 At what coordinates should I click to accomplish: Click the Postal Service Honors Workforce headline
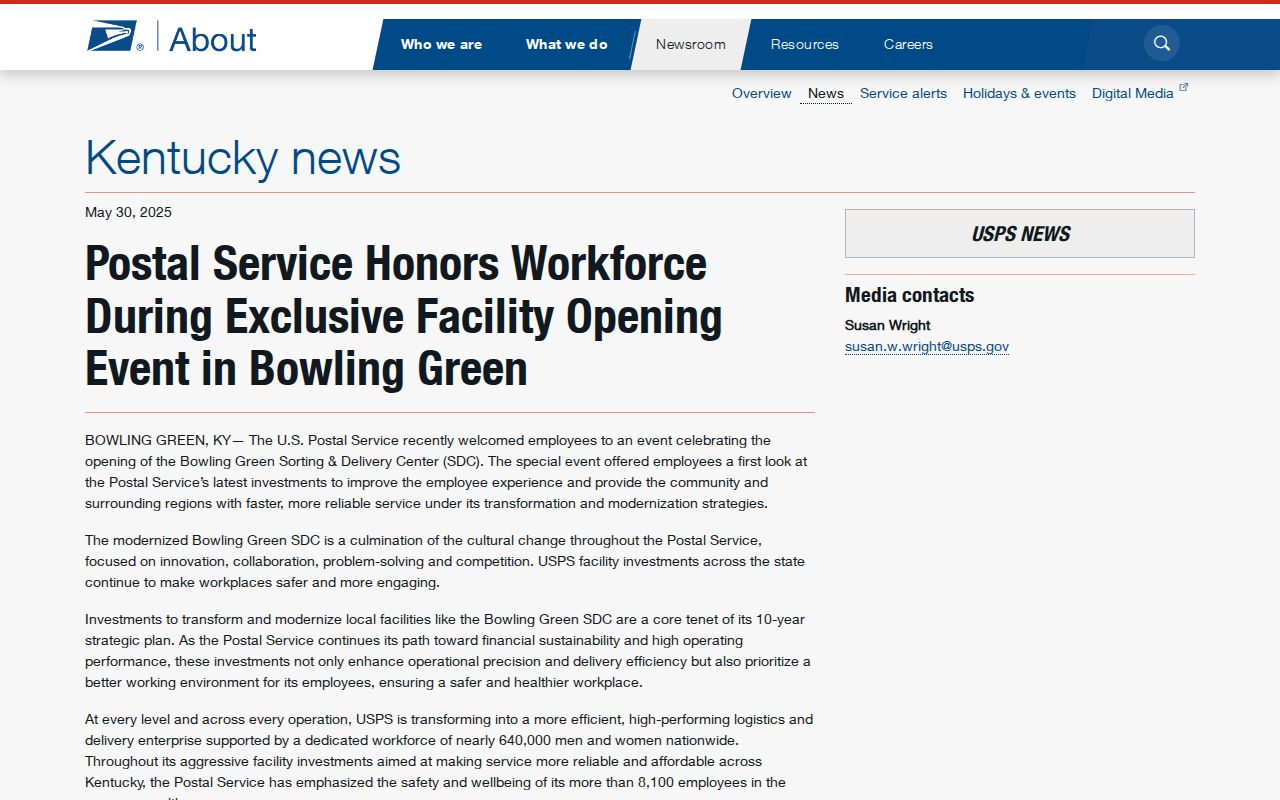(404, 316)
